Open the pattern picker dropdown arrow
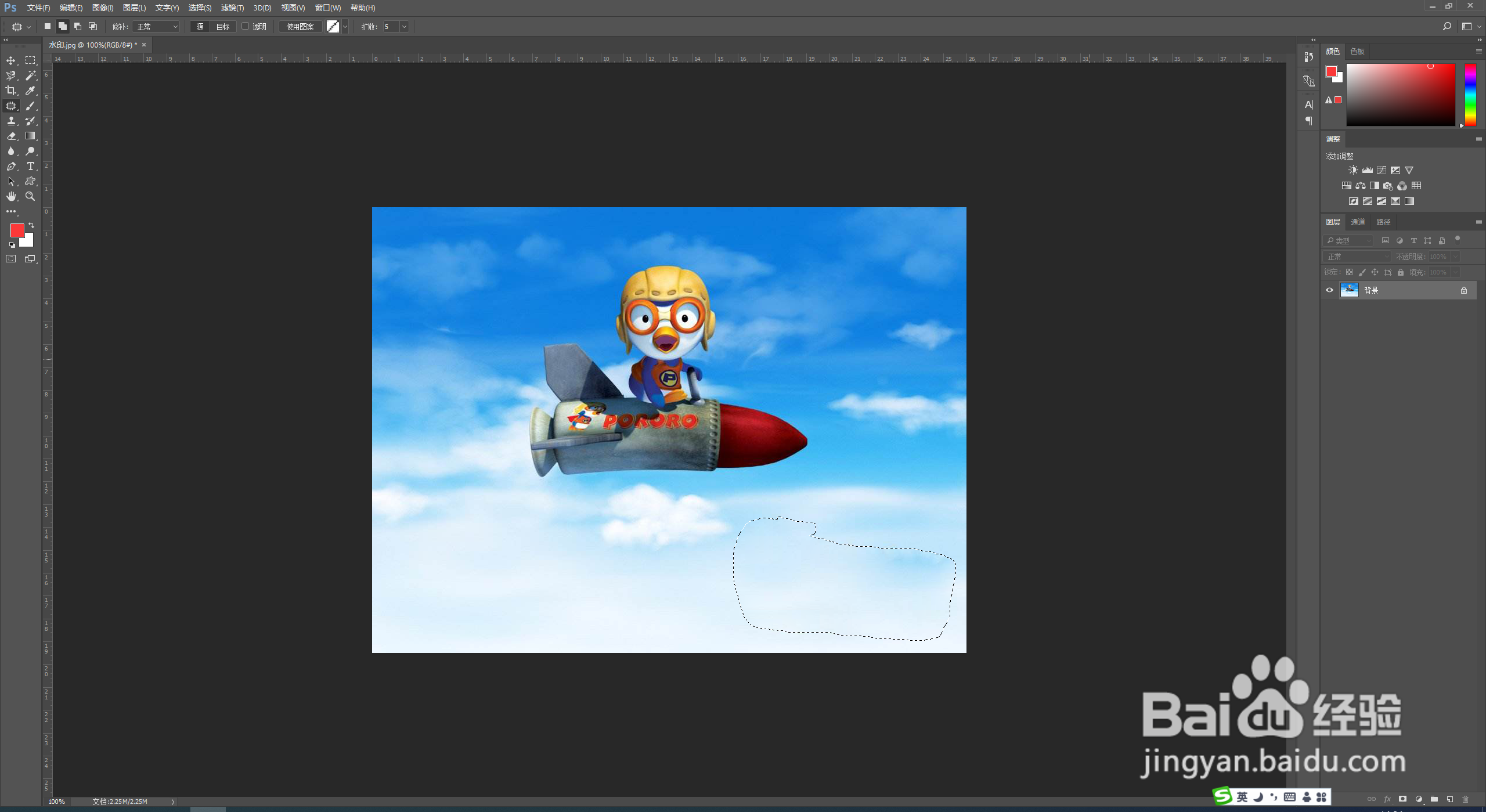Screen dimensions: 1486x812 [x=345, y=27]
